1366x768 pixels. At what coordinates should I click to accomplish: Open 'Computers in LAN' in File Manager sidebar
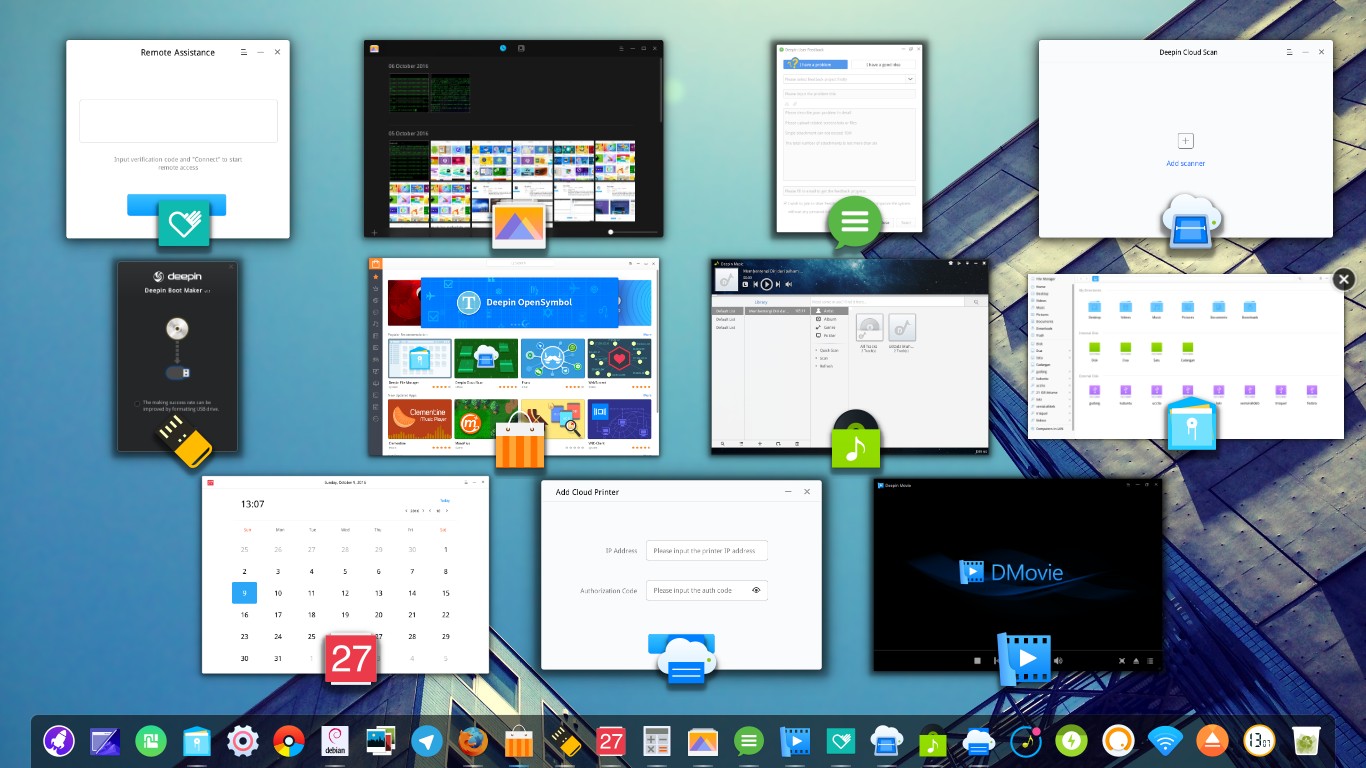point(1048,427)
